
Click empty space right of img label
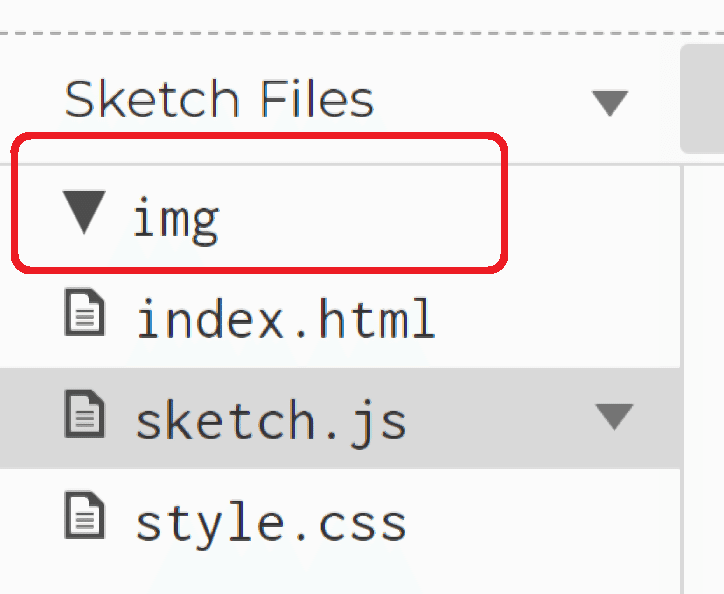coord(360,216)
